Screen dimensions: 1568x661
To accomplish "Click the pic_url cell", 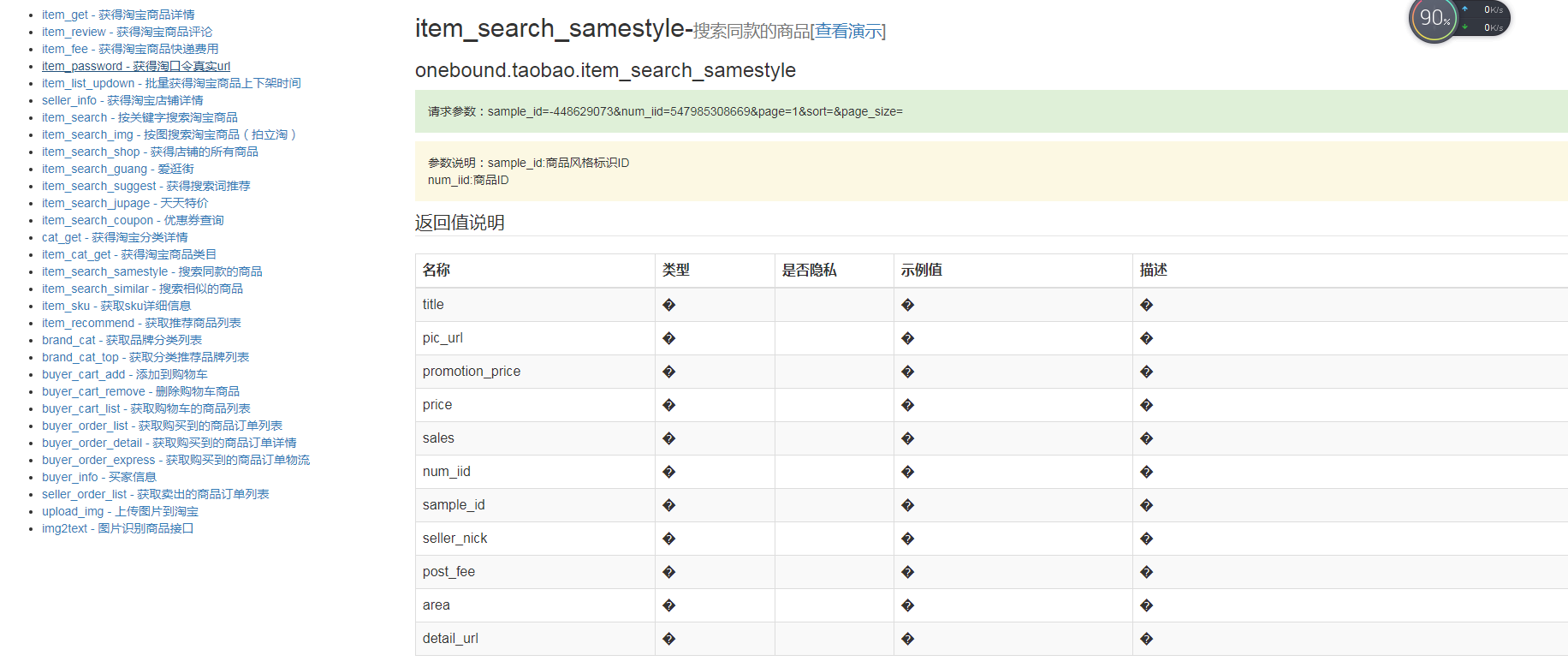I will (x=535, y=338).
